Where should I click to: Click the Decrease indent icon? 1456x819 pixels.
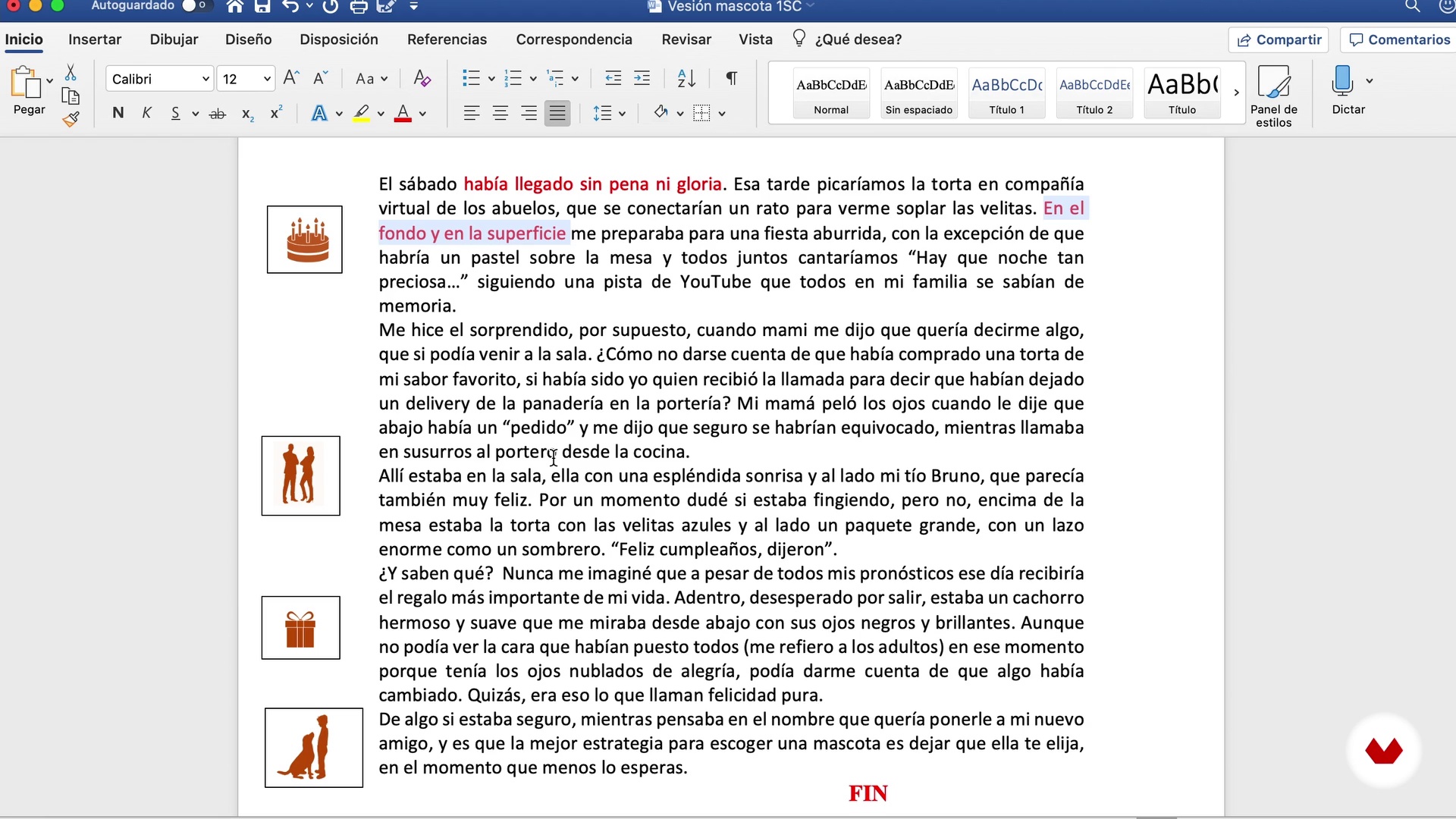(613, 78)
